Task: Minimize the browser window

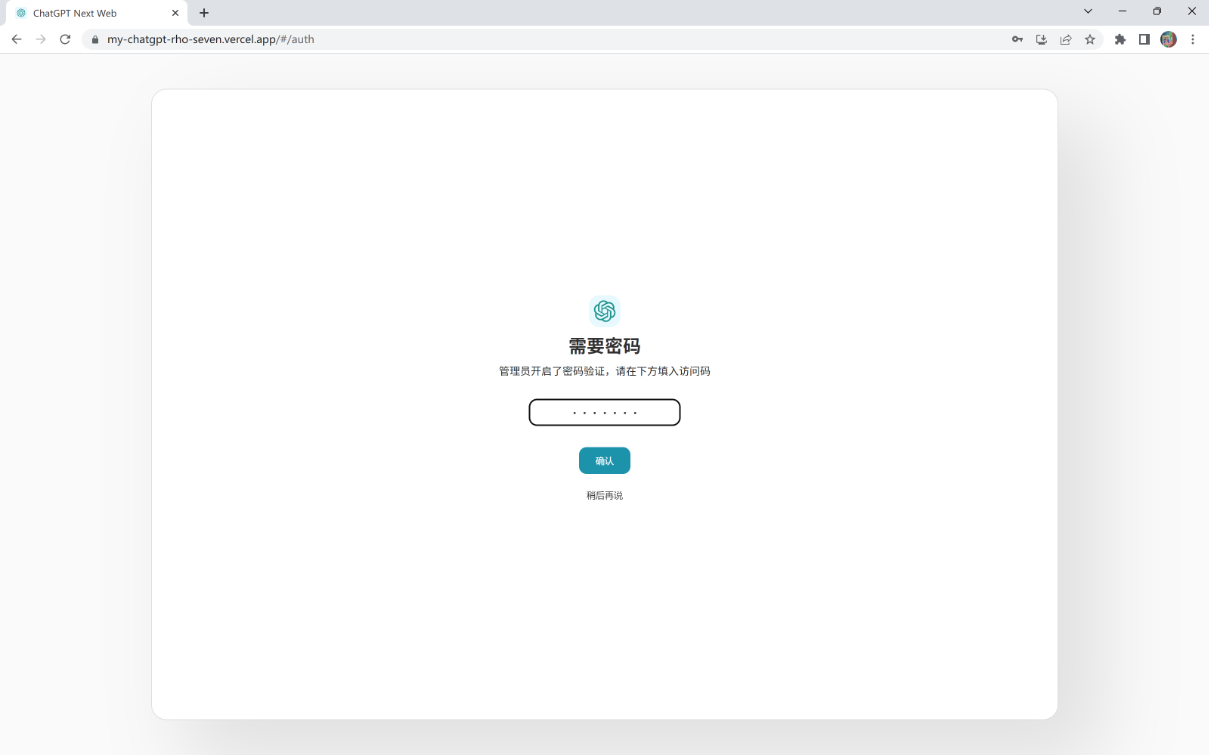Action: pos(1123,12)
